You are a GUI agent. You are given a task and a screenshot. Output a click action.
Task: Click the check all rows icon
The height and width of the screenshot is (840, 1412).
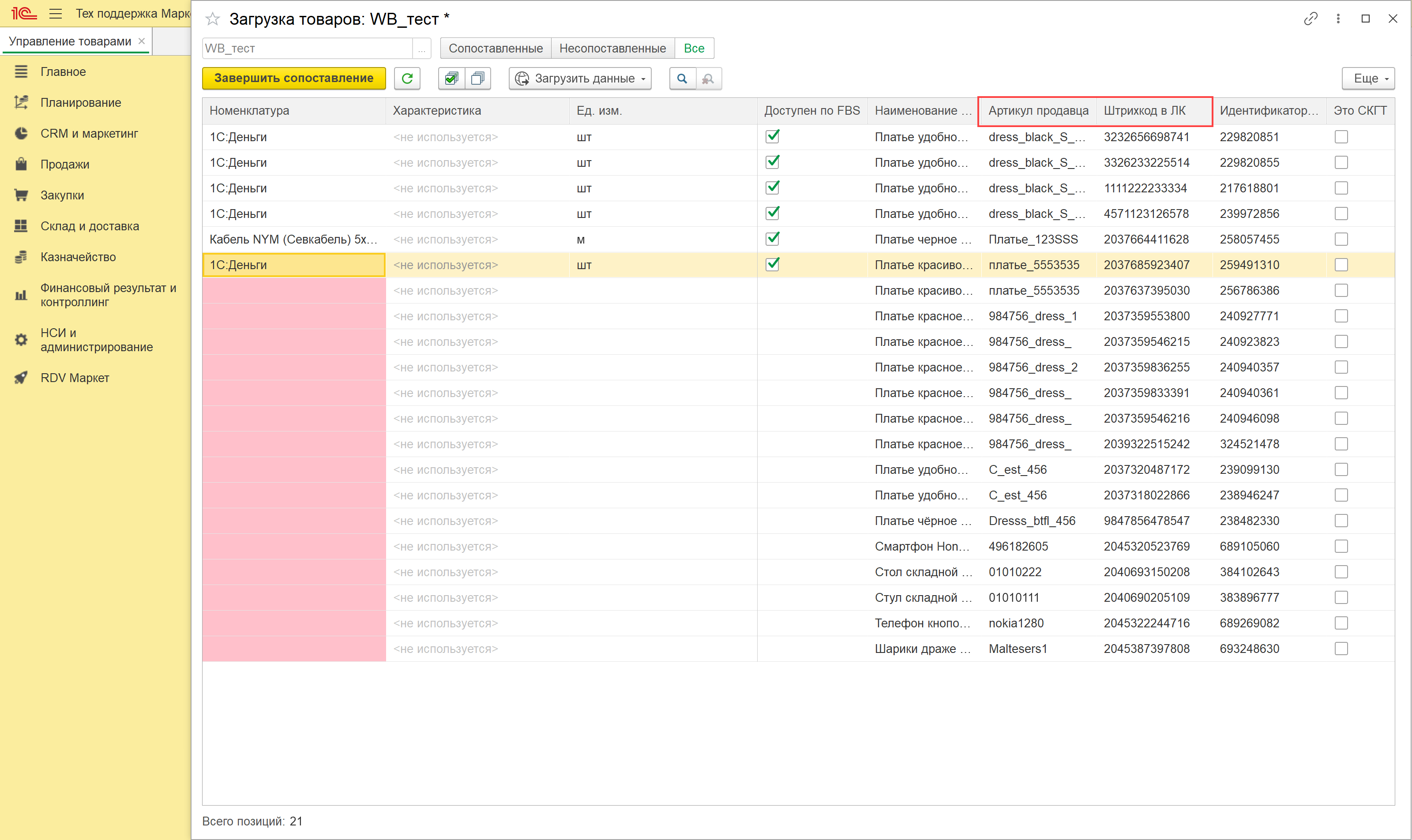(451, 79)
